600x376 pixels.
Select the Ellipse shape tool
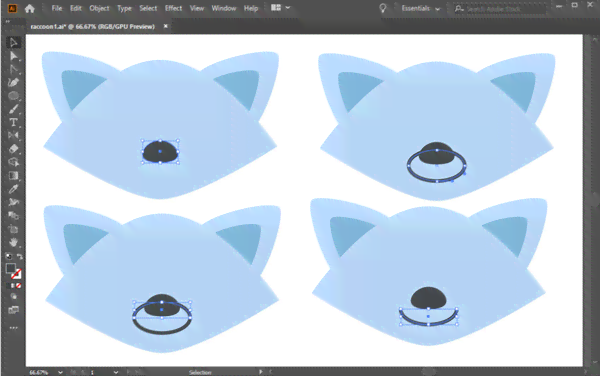(13, 96)
